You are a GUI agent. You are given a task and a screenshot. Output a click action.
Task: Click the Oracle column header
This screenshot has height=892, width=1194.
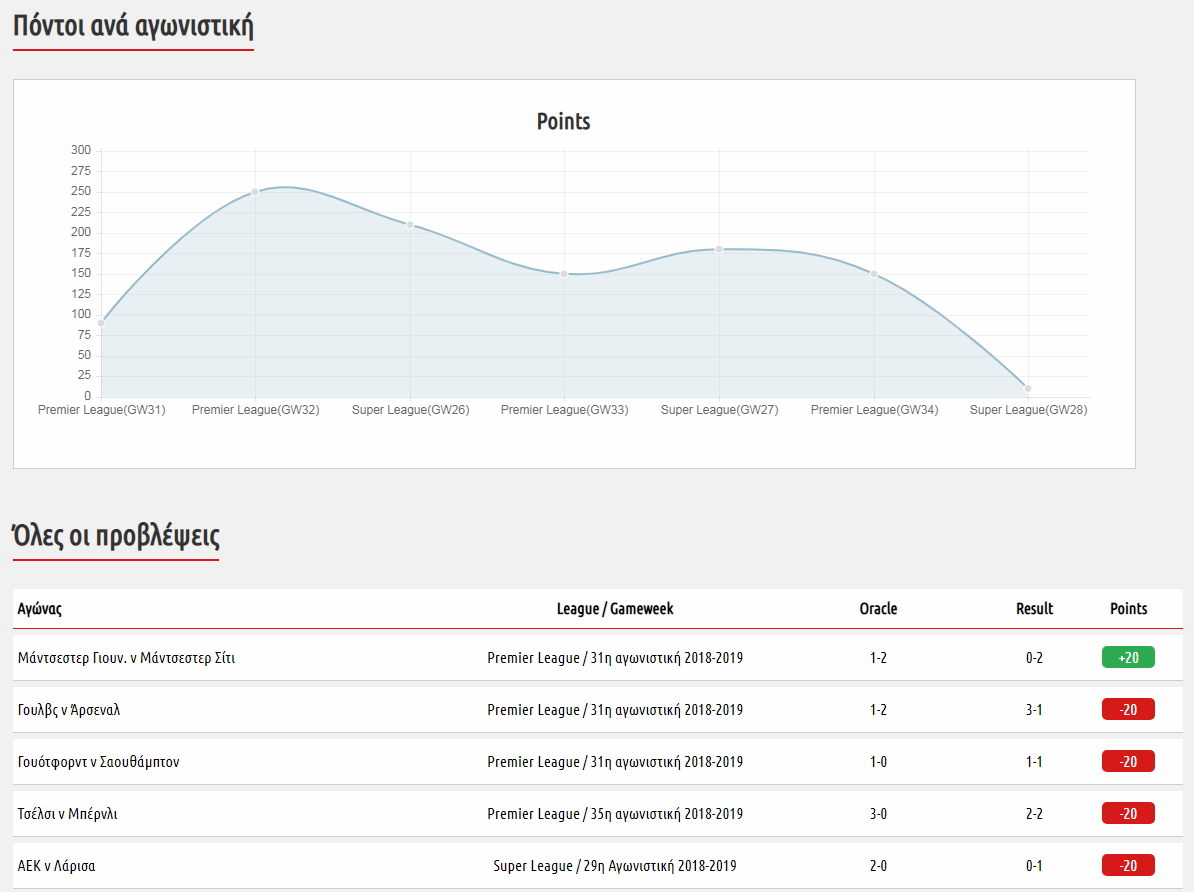[878, 609]
